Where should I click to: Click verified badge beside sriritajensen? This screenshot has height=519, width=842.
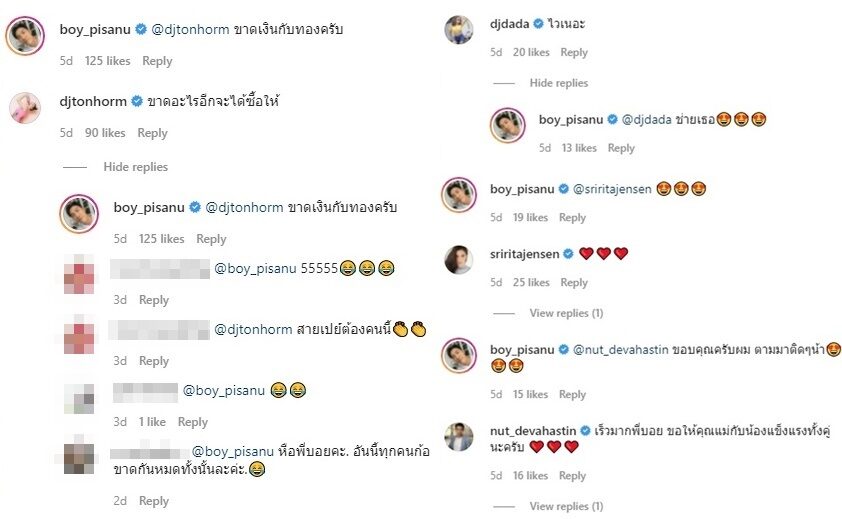point(568,254)
